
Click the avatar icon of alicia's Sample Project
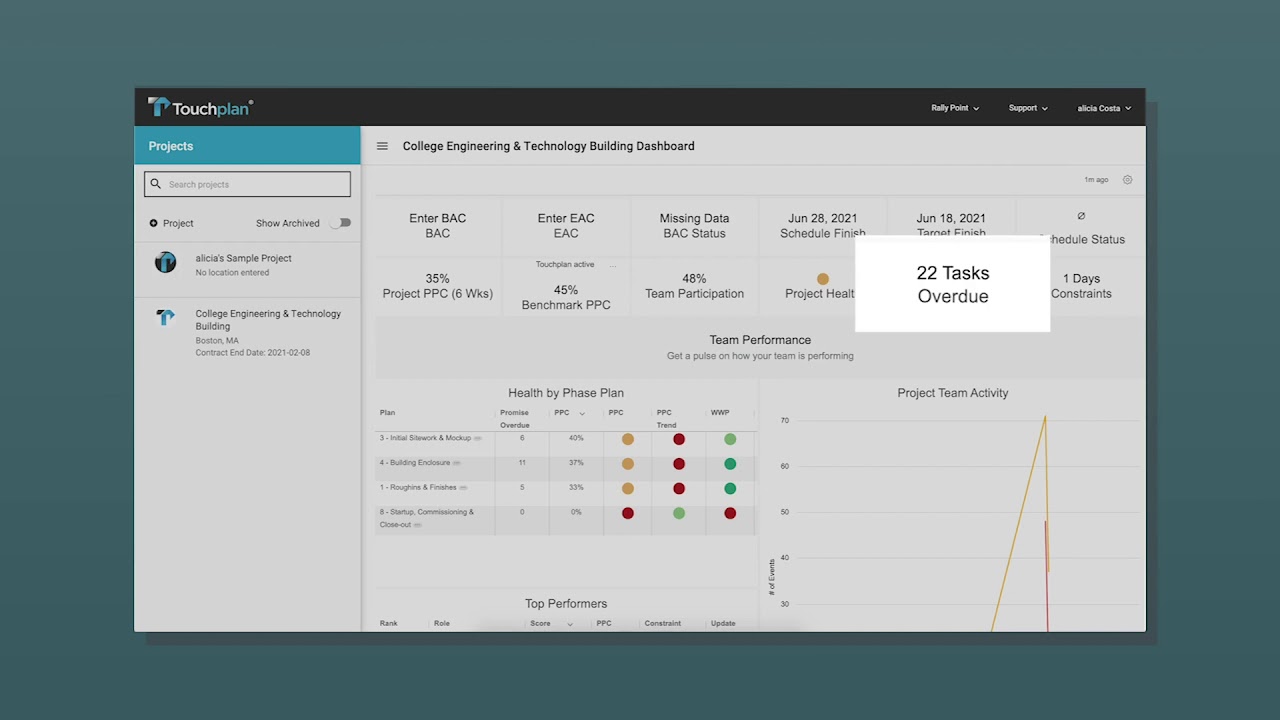166,263
